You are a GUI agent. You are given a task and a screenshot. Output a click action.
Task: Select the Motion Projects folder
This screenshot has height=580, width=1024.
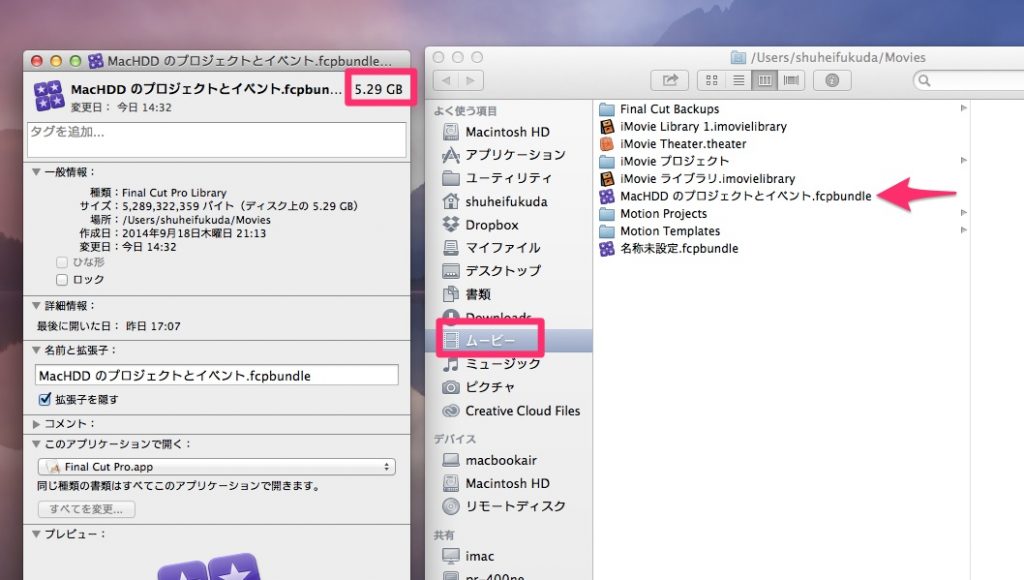point(653,214)
